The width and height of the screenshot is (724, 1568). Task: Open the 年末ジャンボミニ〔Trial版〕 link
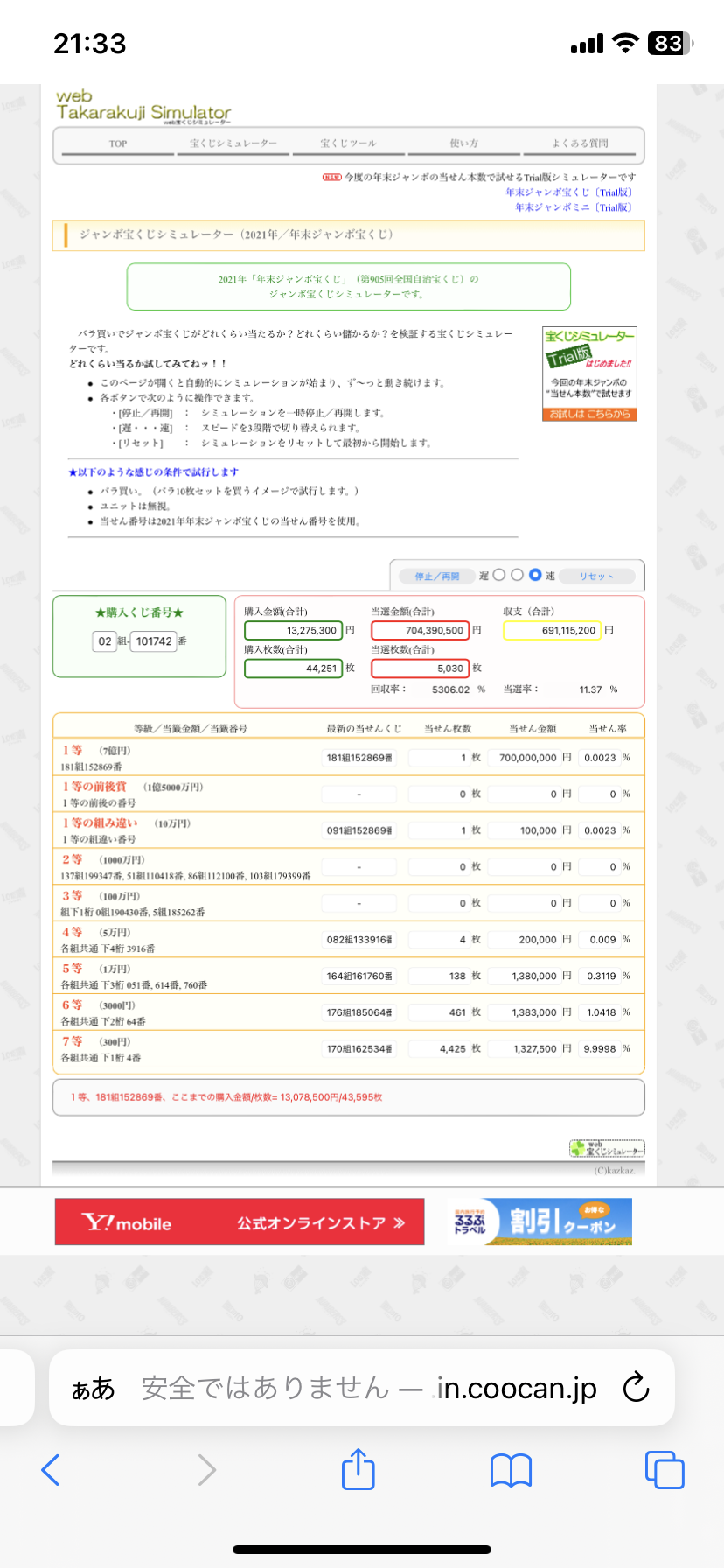(x=573, y=207)
